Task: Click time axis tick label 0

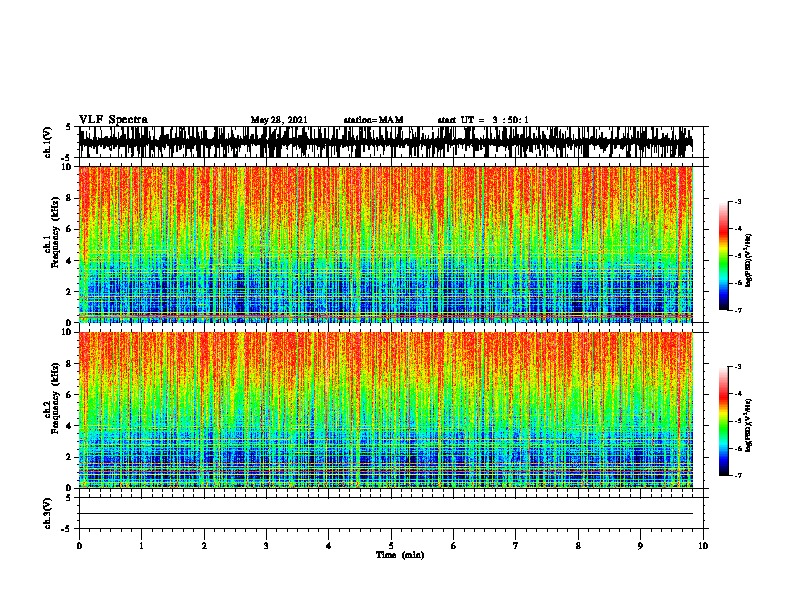Action: 79,546
